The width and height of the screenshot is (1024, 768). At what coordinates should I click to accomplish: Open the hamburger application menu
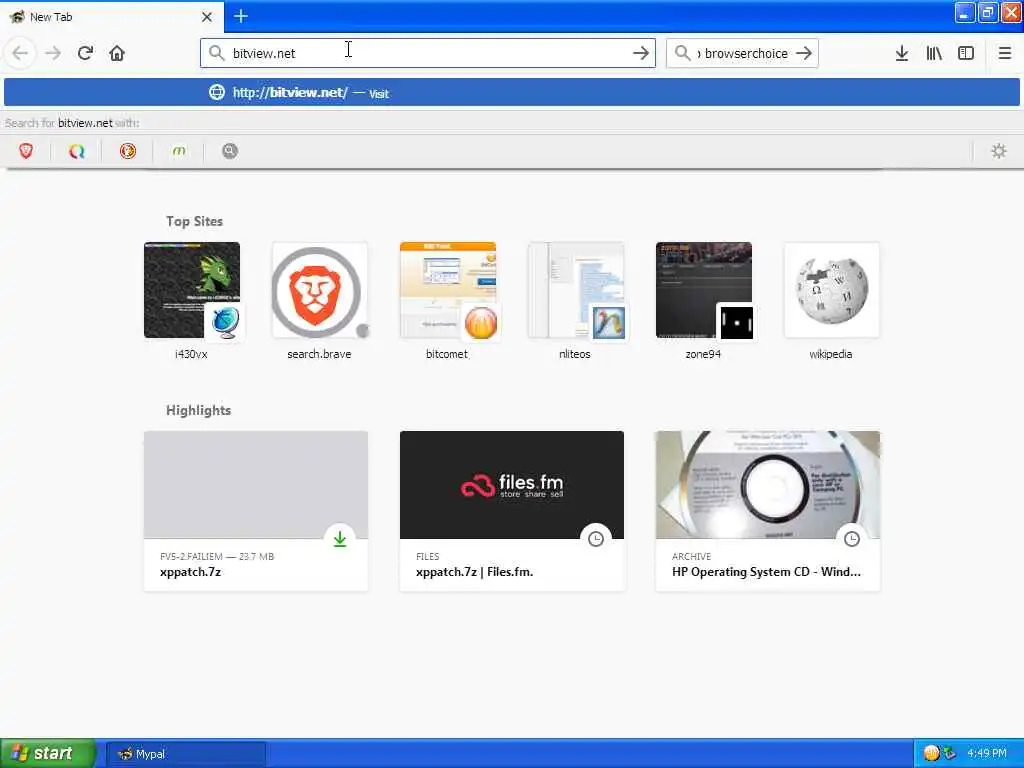[x=1004, y=53]
